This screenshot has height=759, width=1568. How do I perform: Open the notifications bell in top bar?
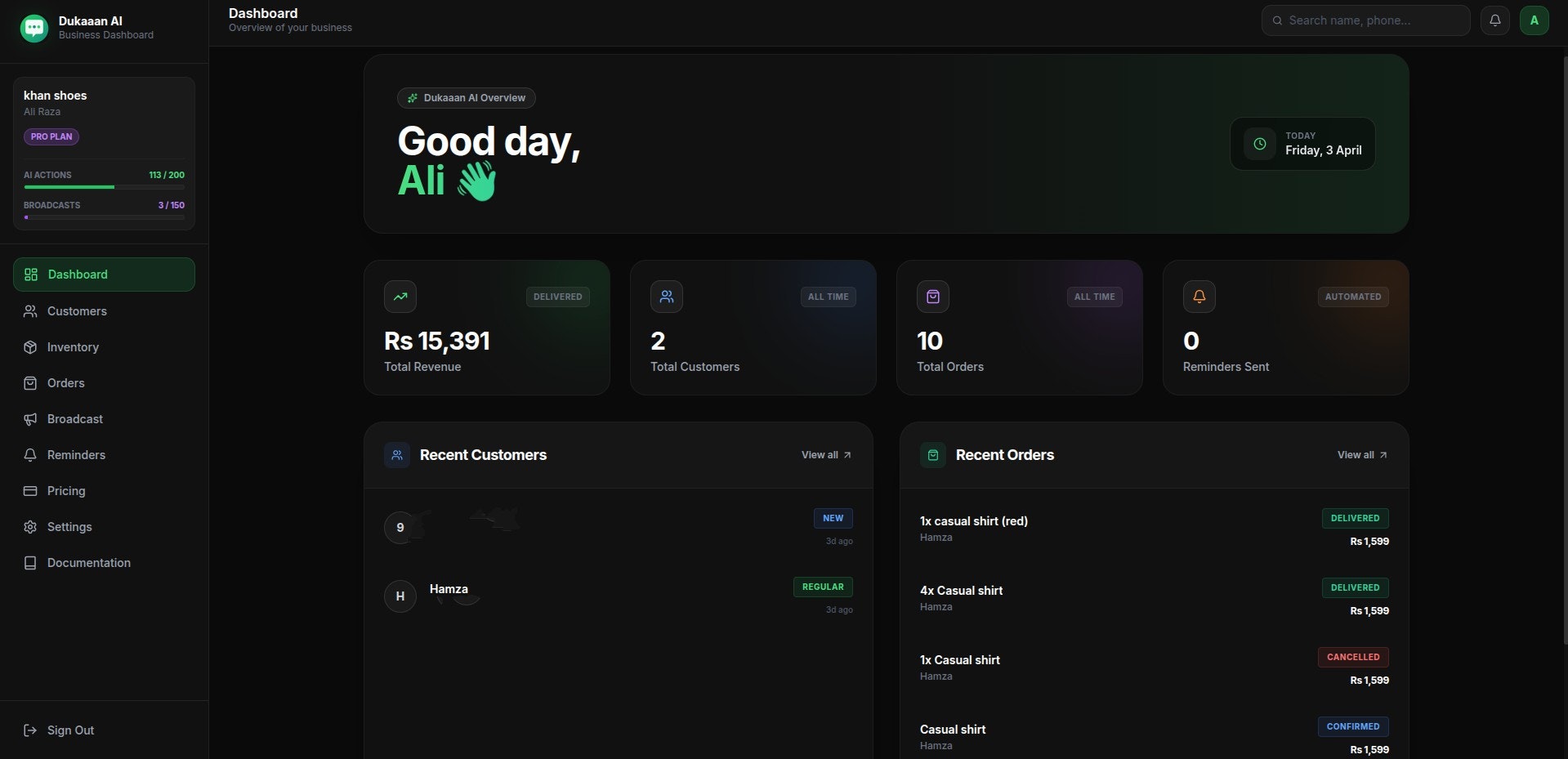tap(1494, 20)
